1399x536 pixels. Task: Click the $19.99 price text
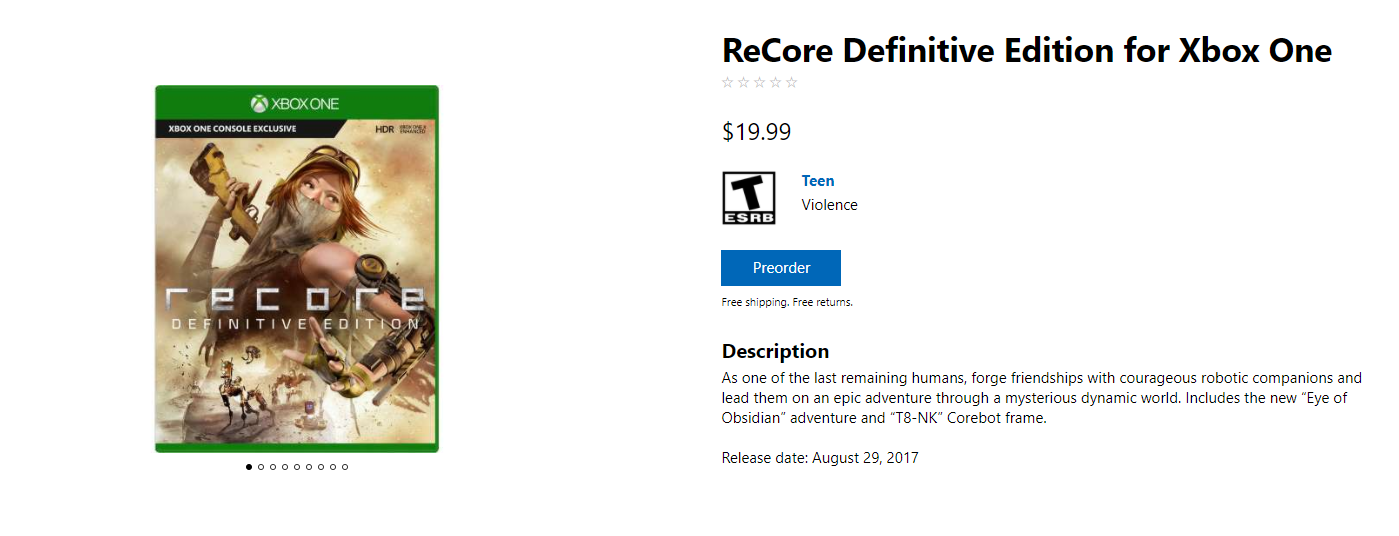pos(756,132)
